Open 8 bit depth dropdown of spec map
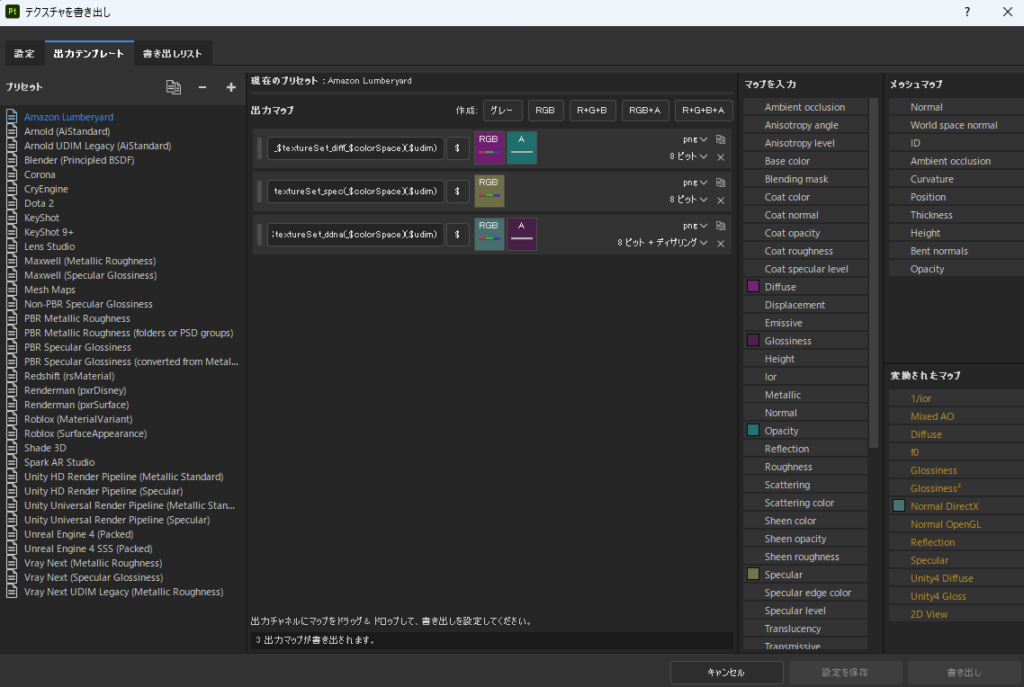 point(688,200)
